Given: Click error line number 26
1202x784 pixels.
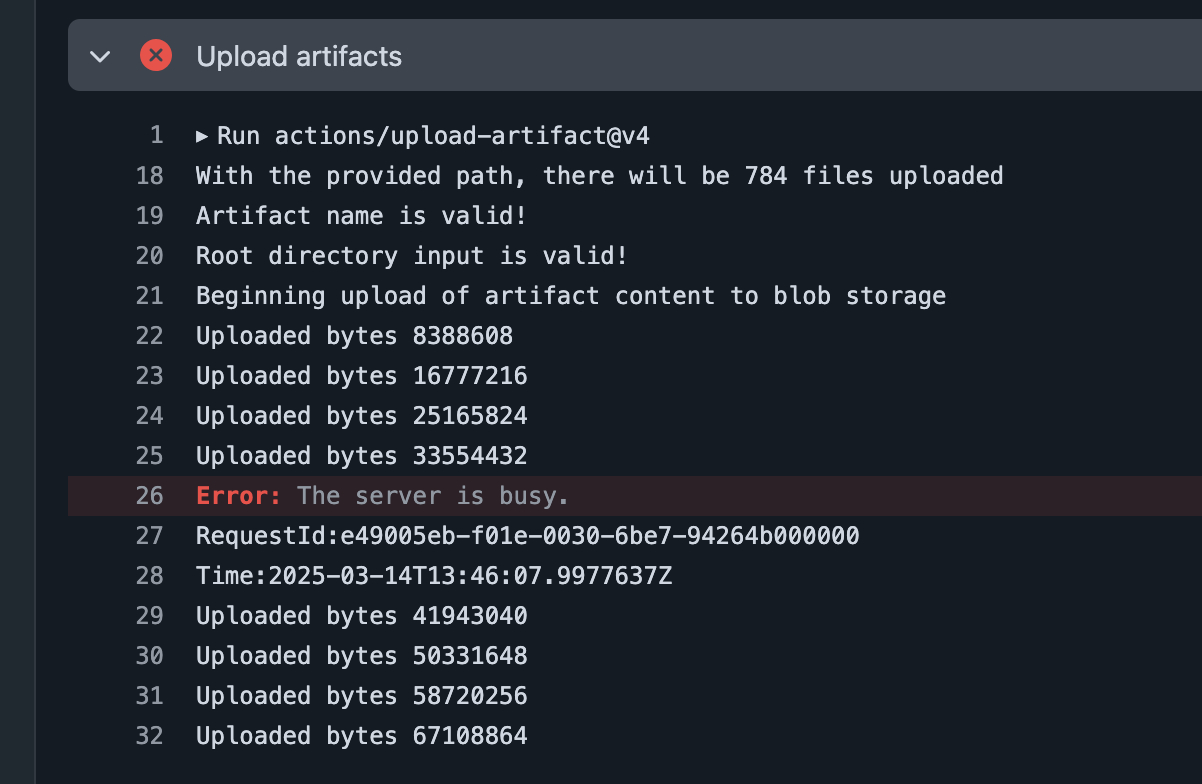Looking at the screenshot, I should 149,496.
